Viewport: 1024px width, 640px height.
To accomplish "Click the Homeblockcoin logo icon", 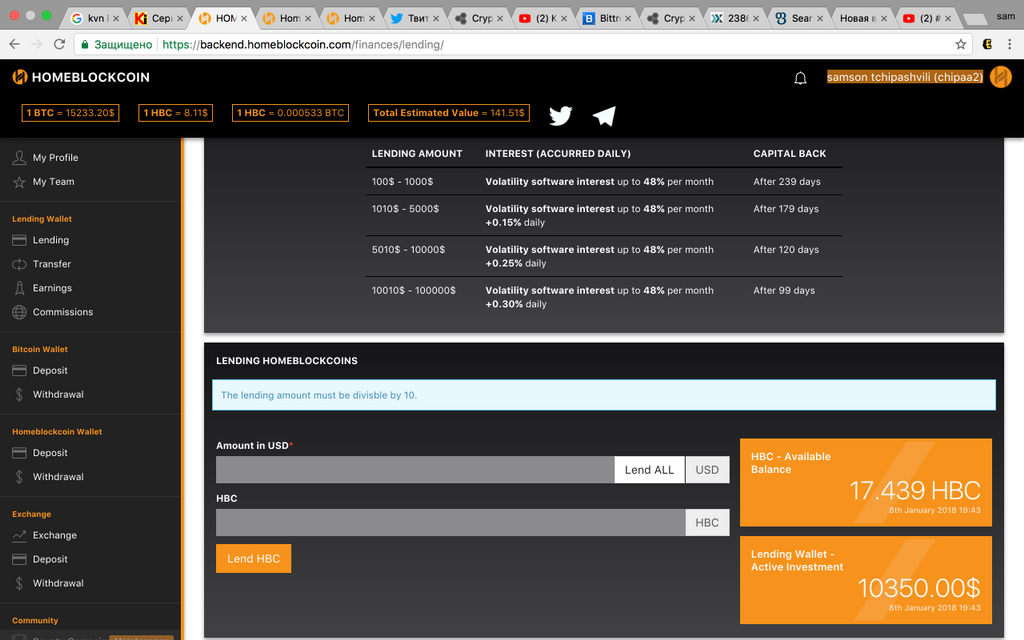I will (x=20, y=77).
